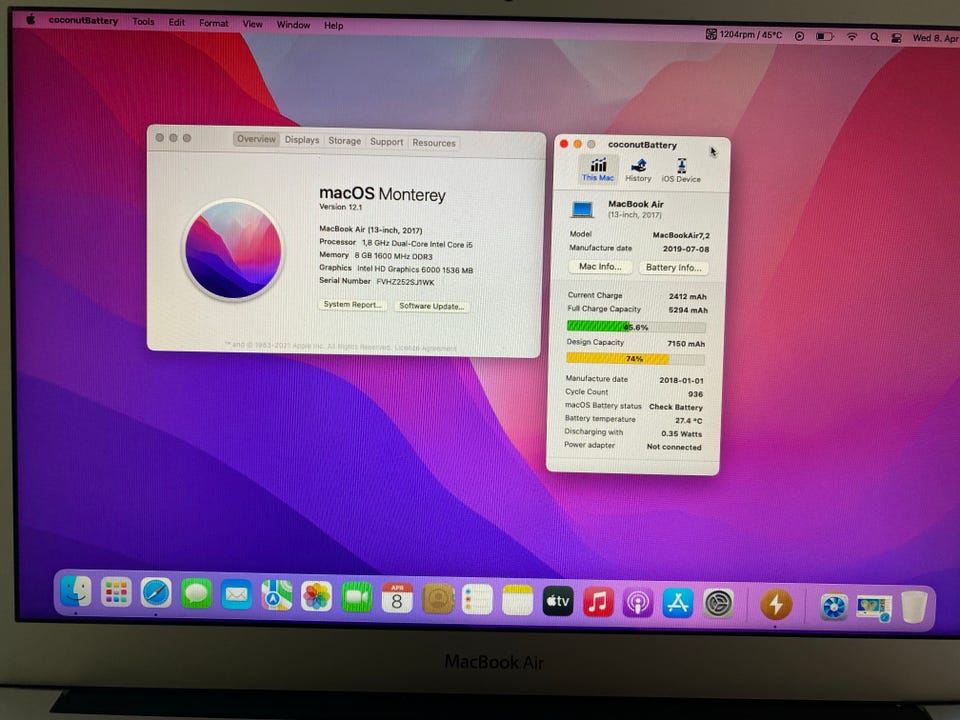
Task: Open Maps from the Dock
Action: [x=277, y=595]
